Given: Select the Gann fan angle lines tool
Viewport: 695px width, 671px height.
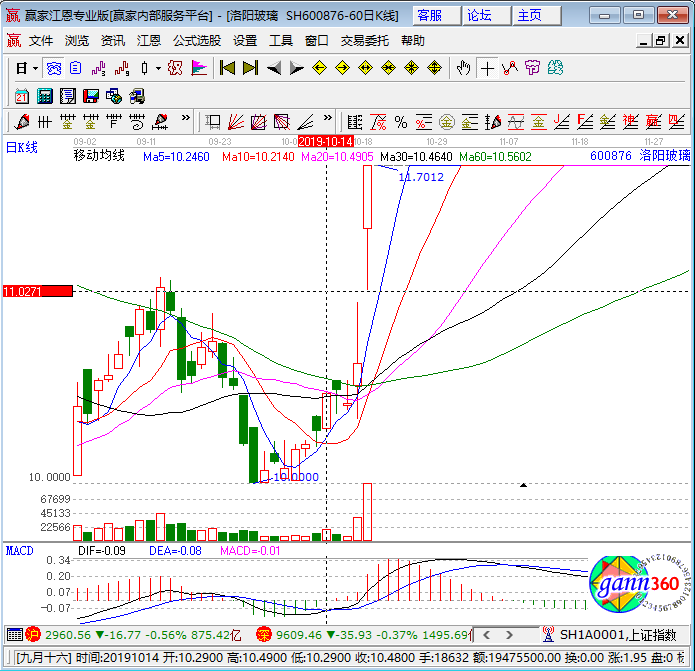Looking at the screenshot, I should click(236, 122).
